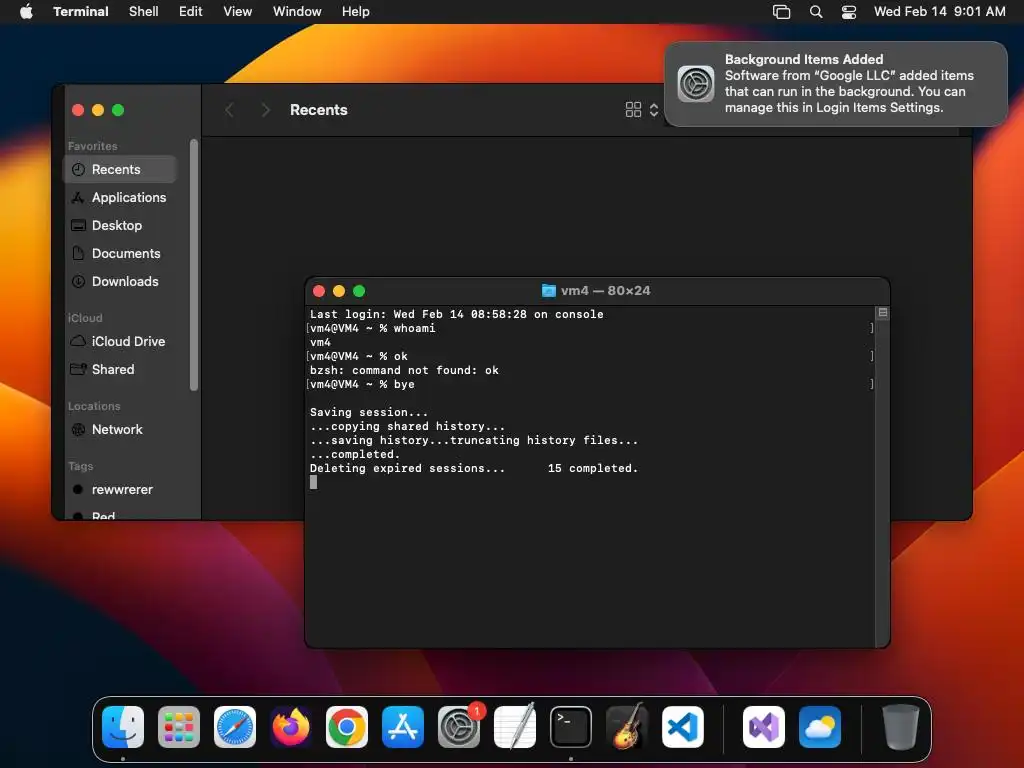
Task: Select Applications in Finder sidebar
Action: coord(120,197)
